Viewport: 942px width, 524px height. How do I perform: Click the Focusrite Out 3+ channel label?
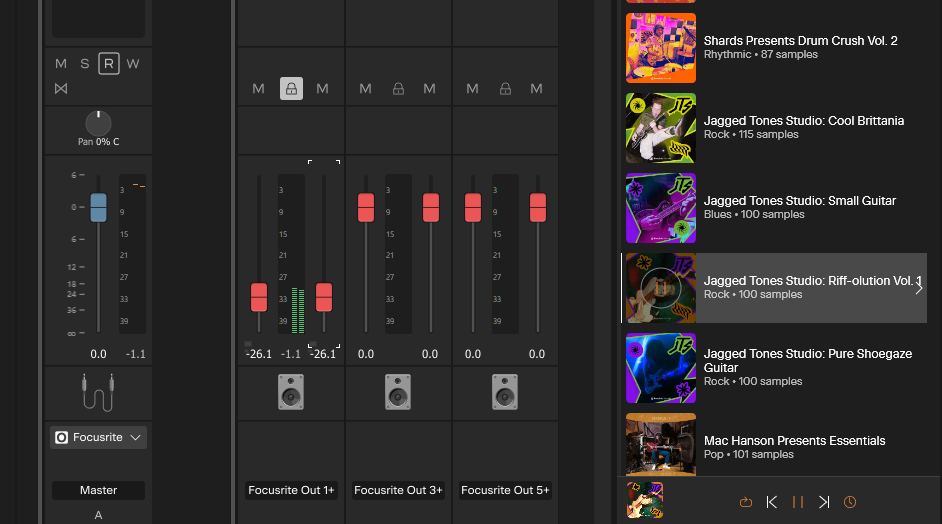398,490
